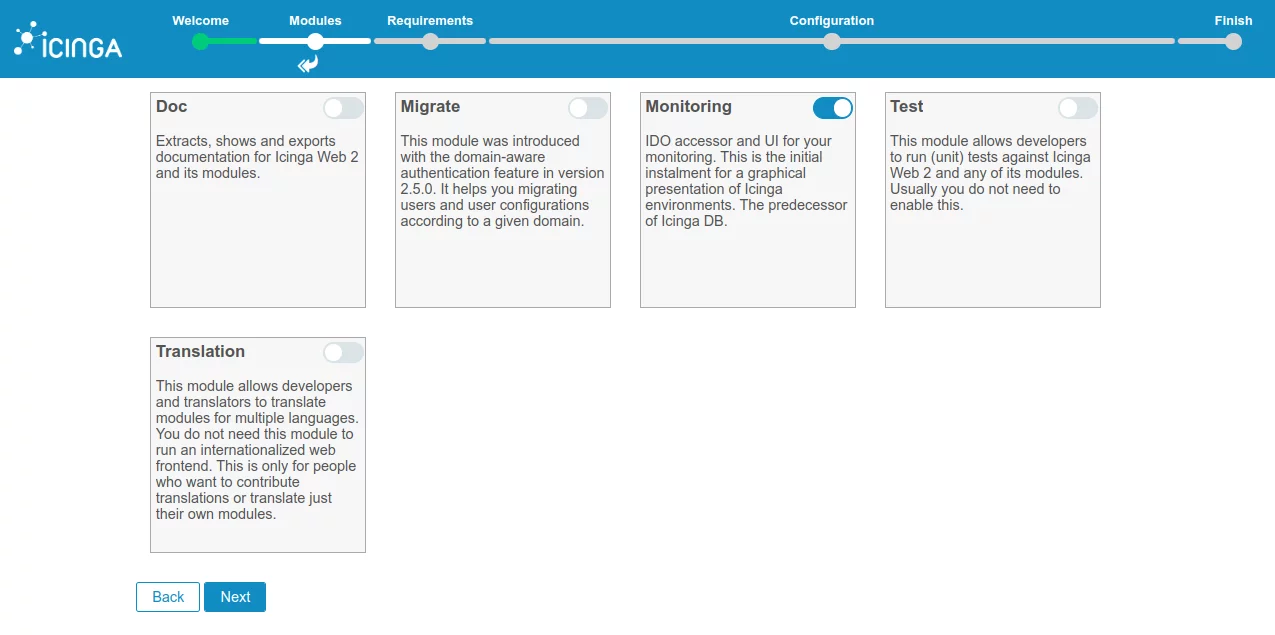Select the Requirements wizard step label
The height and width of the screenshot is (635, 1275).
coord(430,20)
